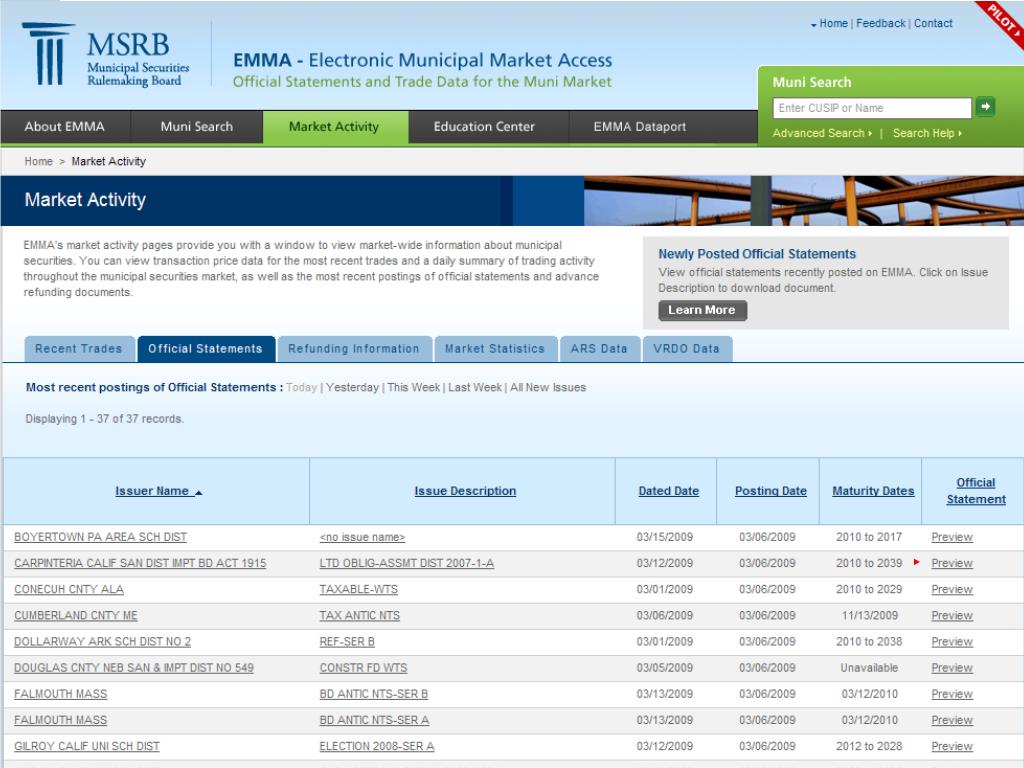Filter postings by Yesterday

point(352,387)
